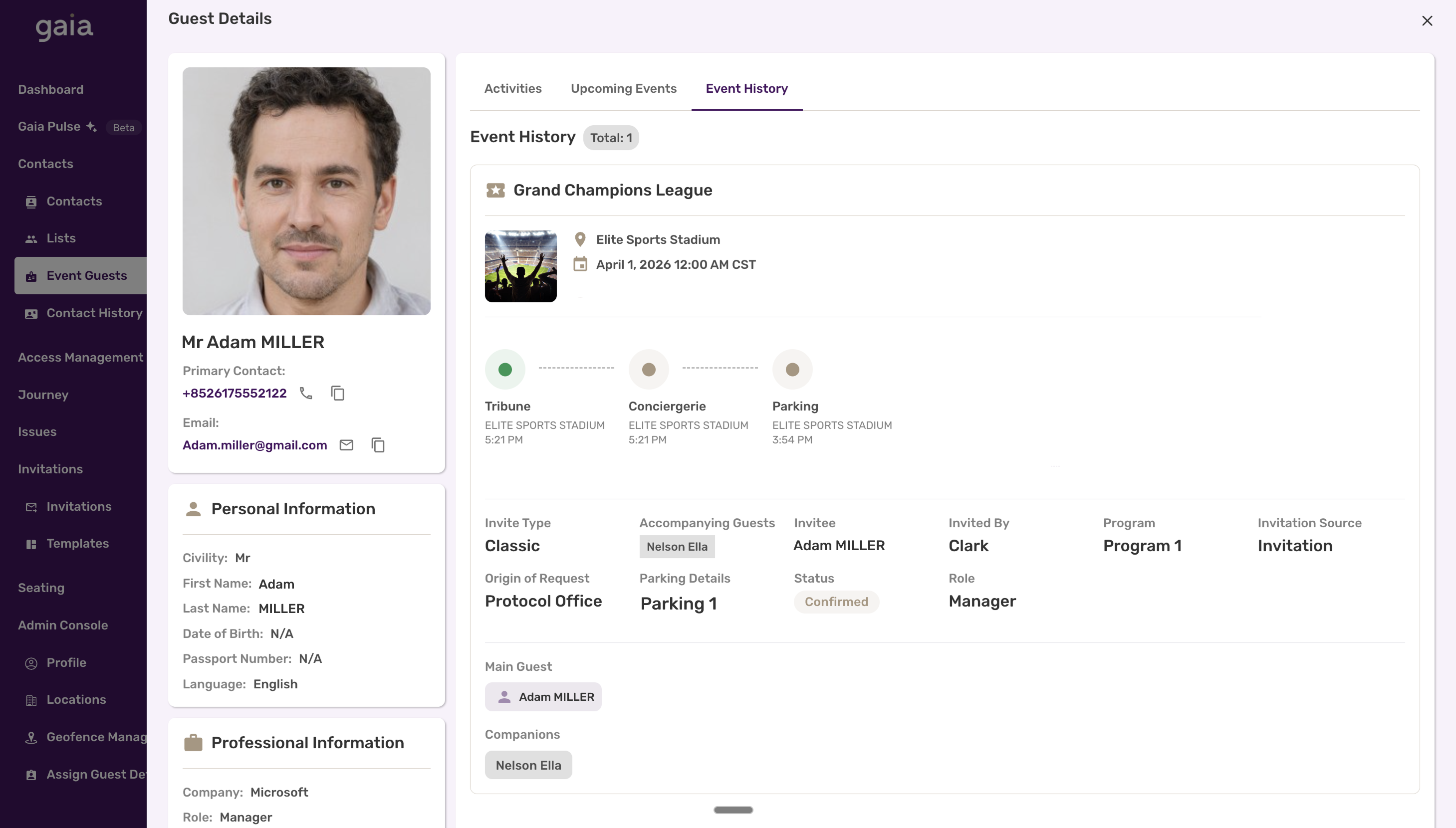Open the stadium event thumbnail image
The height and width of the screenshot is (828, 1456).
pos(520,265)
